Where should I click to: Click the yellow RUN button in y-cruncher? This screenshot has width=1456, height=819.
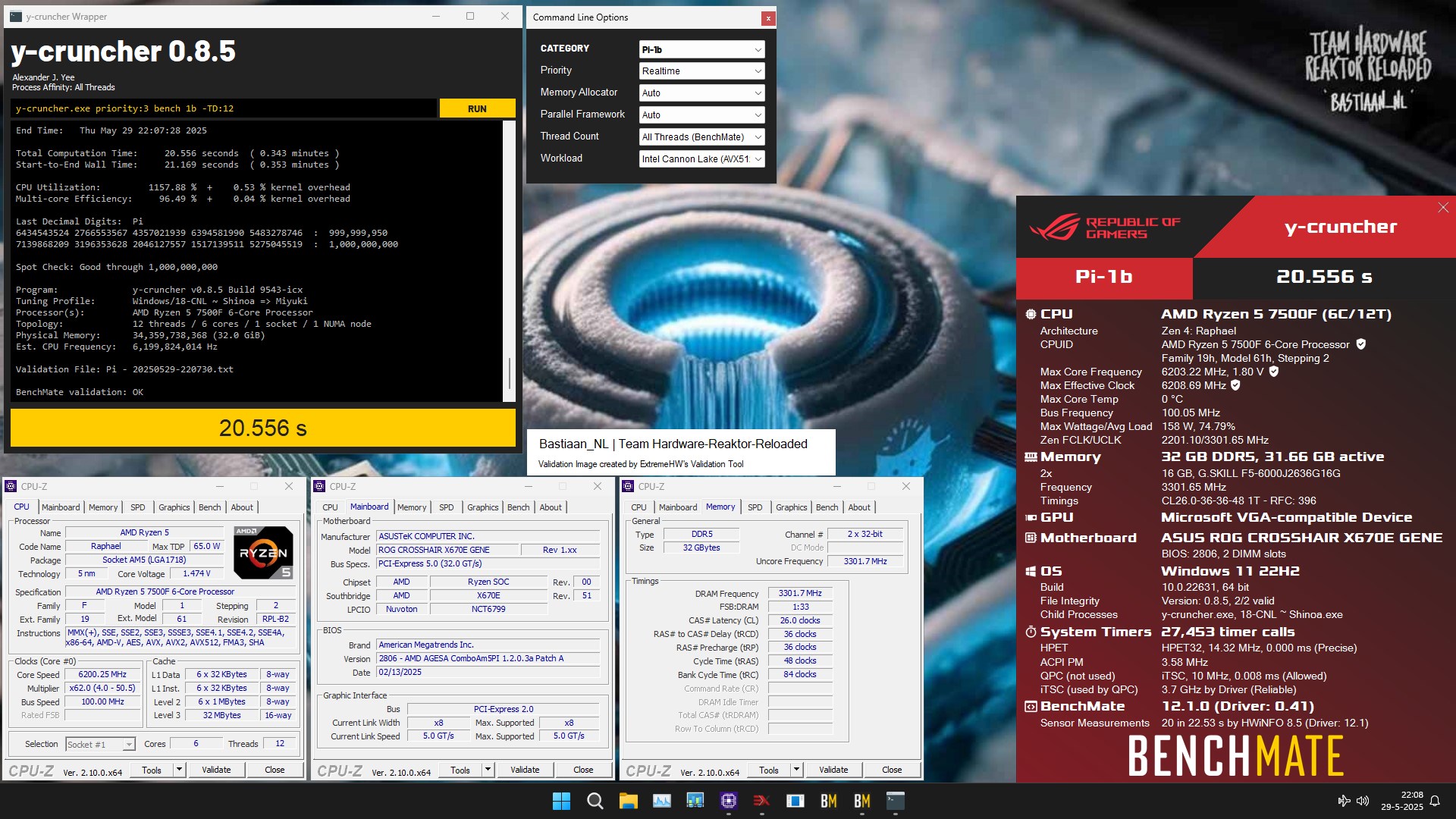pos(477,108)
